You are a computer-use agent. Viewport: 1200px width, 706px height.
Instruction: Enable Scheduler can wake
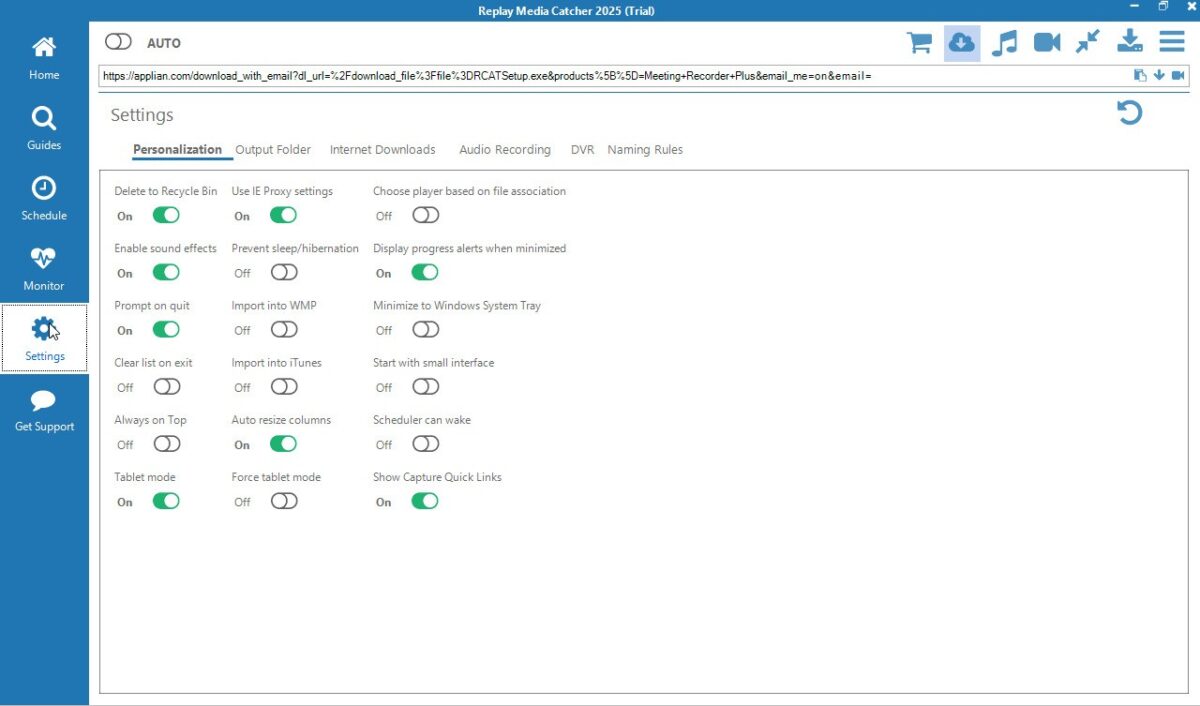pos(425,444)
